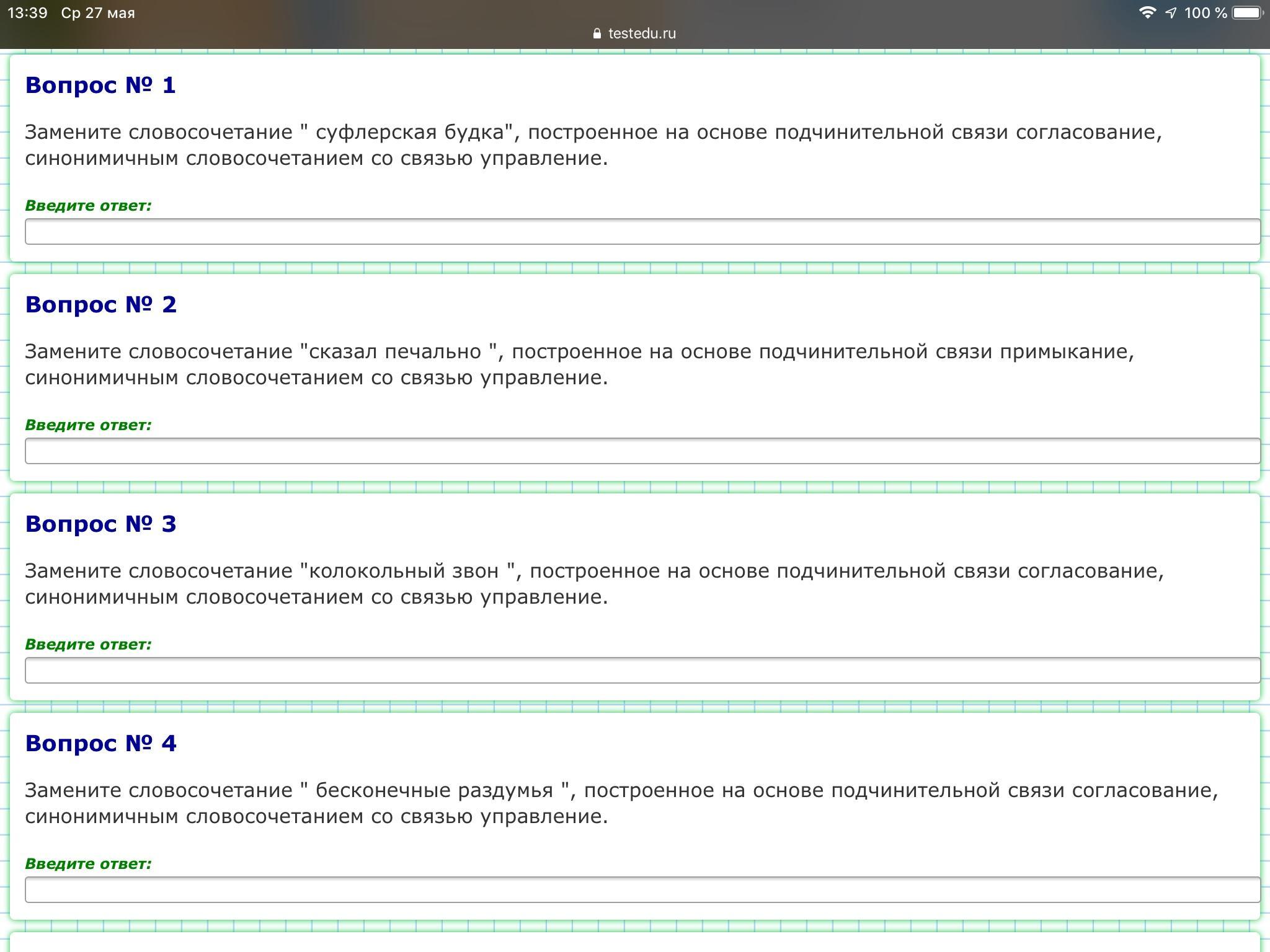Click the heading Вопрос № 2

pyautogui.click(x=100, y=304)
